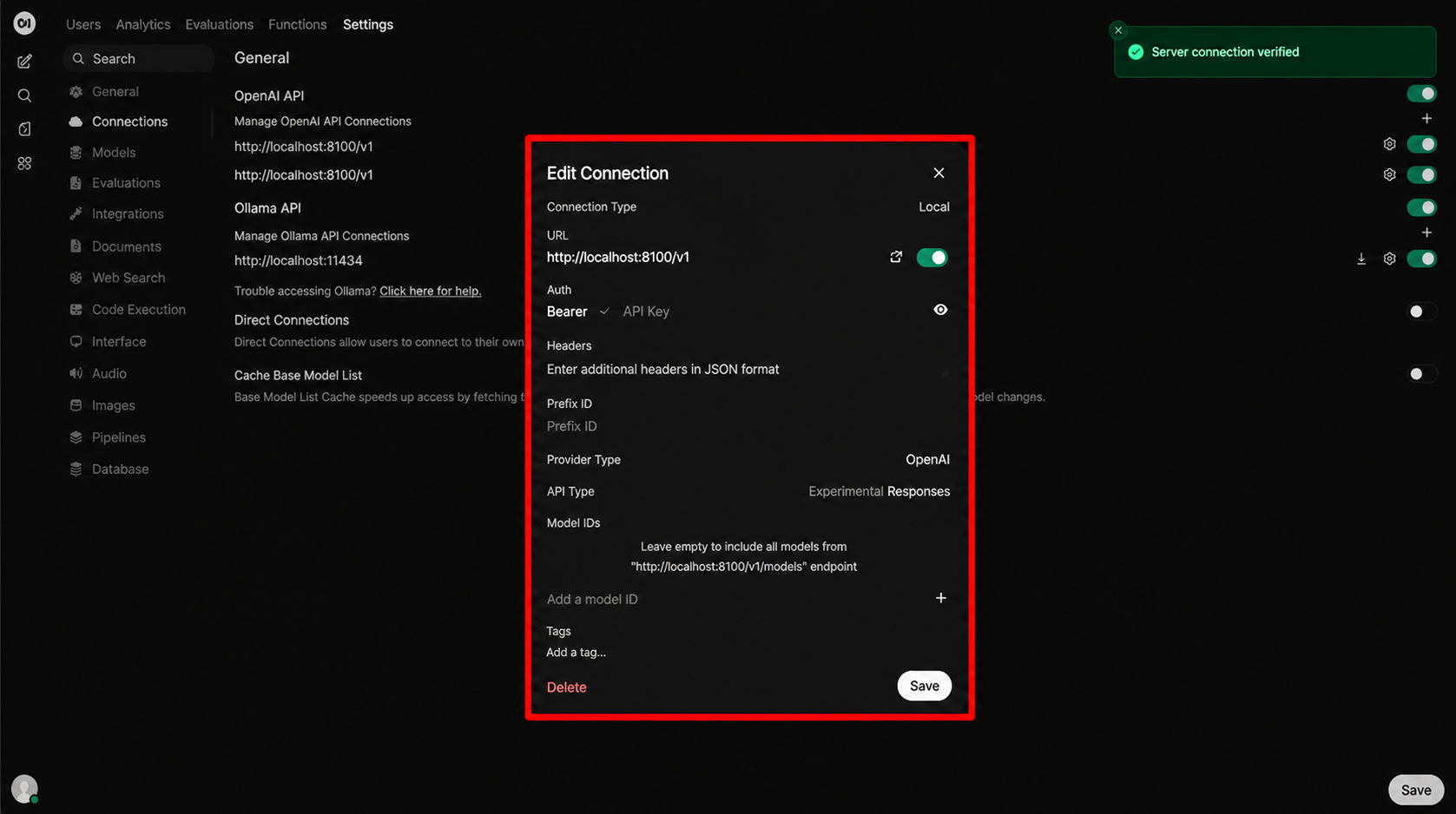Focus the Add a model ID field
Image resolution: width=1456 pixels, height=814 pixels.
(736, 599)
